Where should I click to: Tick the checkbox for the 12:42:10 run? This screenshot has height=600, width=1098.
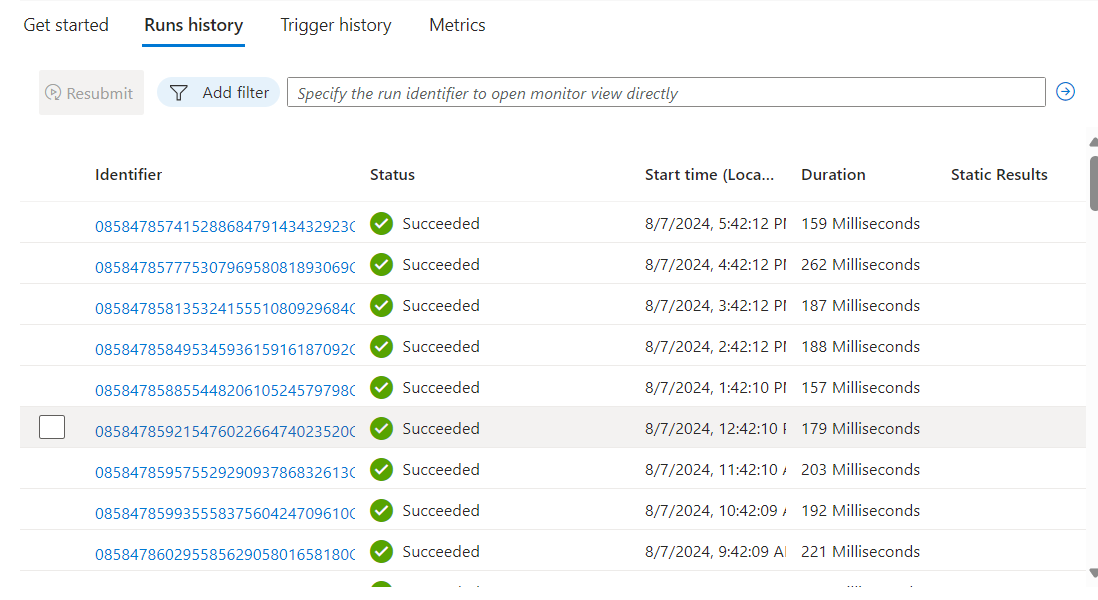pos(52,427)
